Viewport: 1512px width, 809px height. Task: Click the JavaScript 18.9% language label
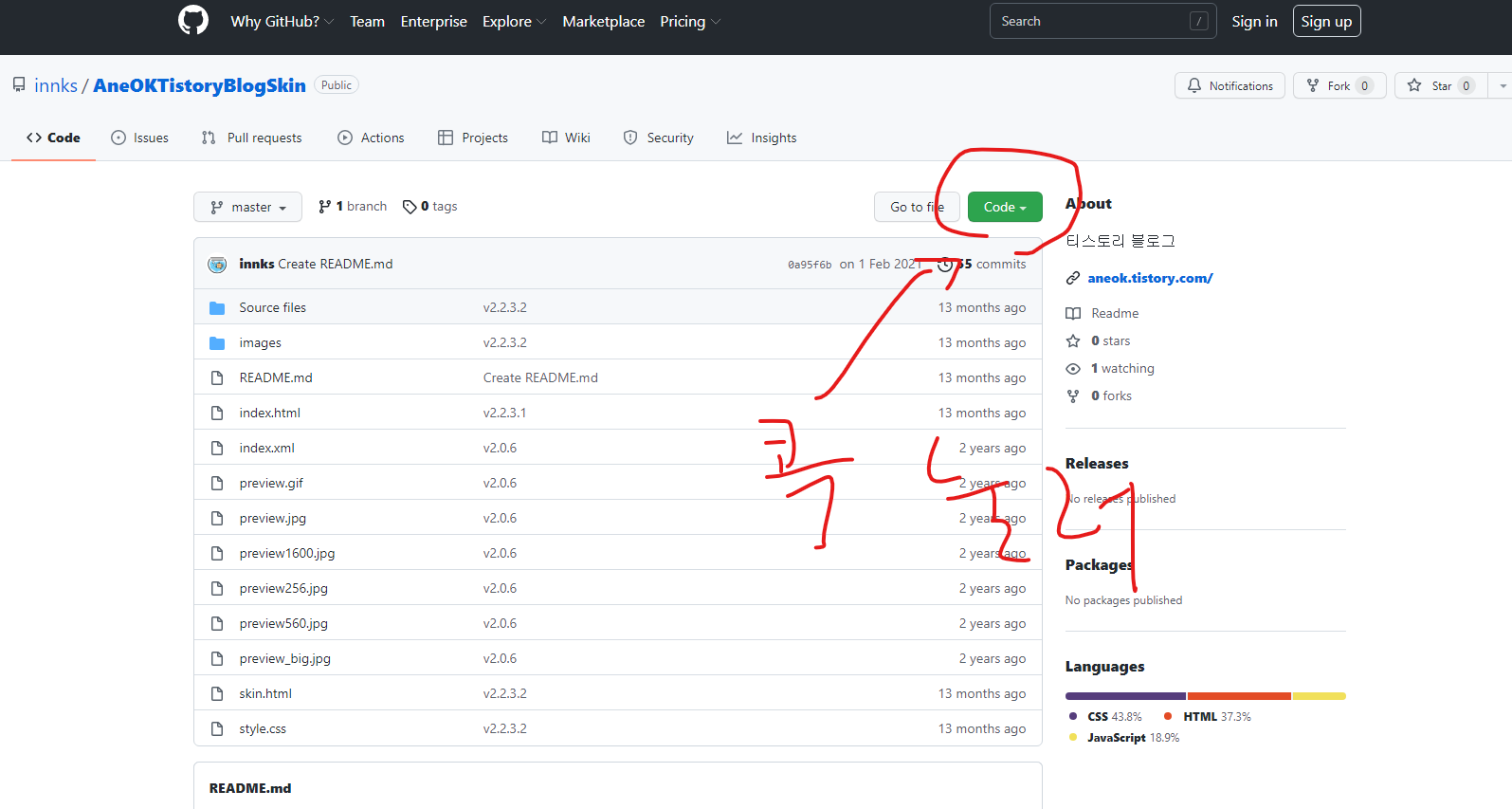point(1124,738)
